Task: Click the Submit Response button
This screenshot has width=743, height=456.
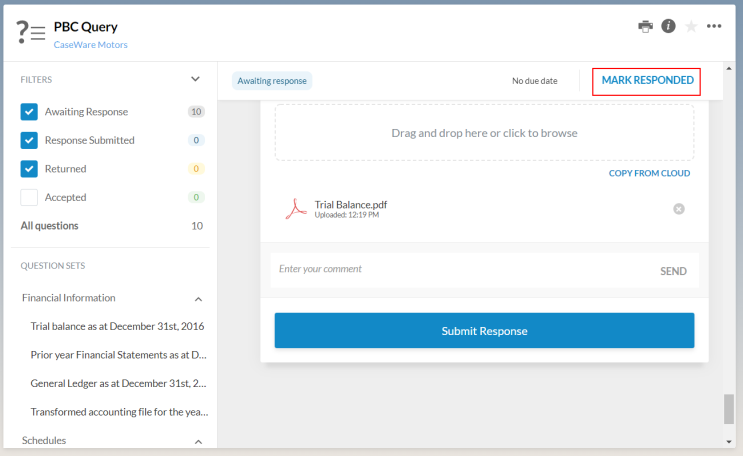Action: [x=484, y=331]
